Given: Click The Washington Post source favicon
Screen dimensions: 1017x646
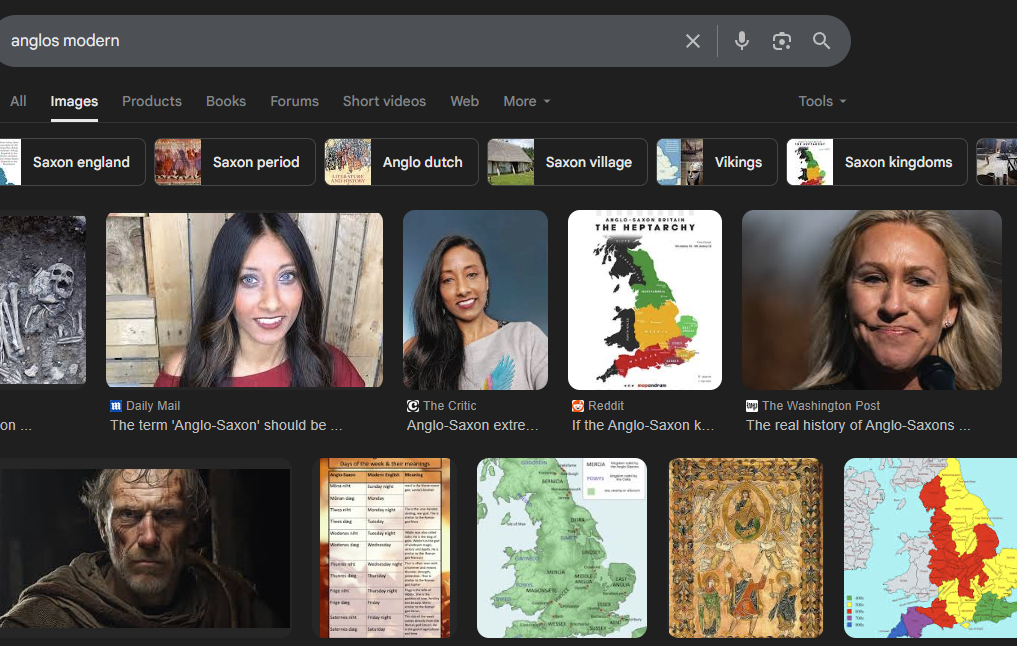Looking at the screenshot, I should 752,406.
